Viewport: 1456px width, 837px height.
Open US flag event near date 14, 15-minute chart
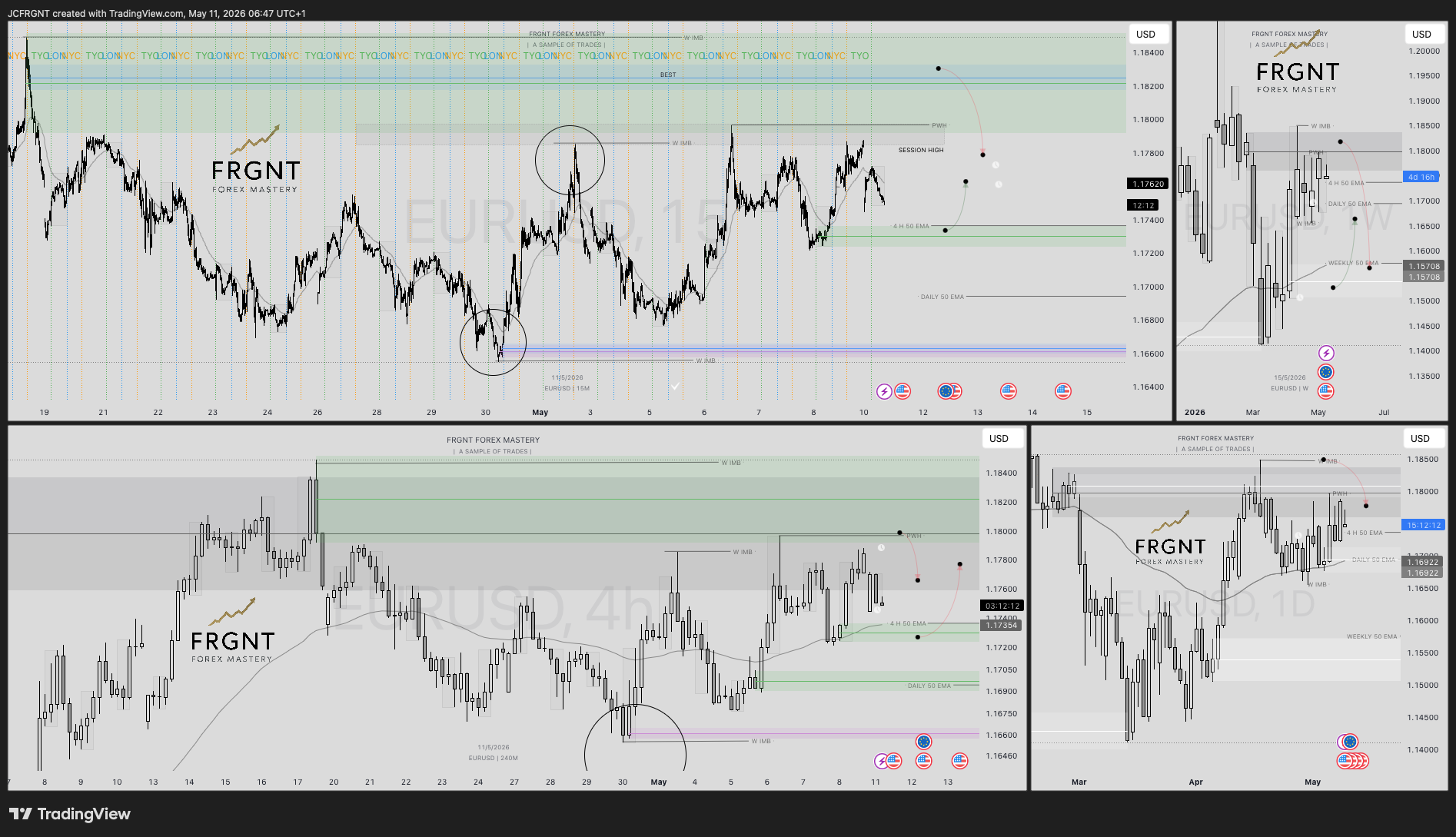click(1009, 391)
